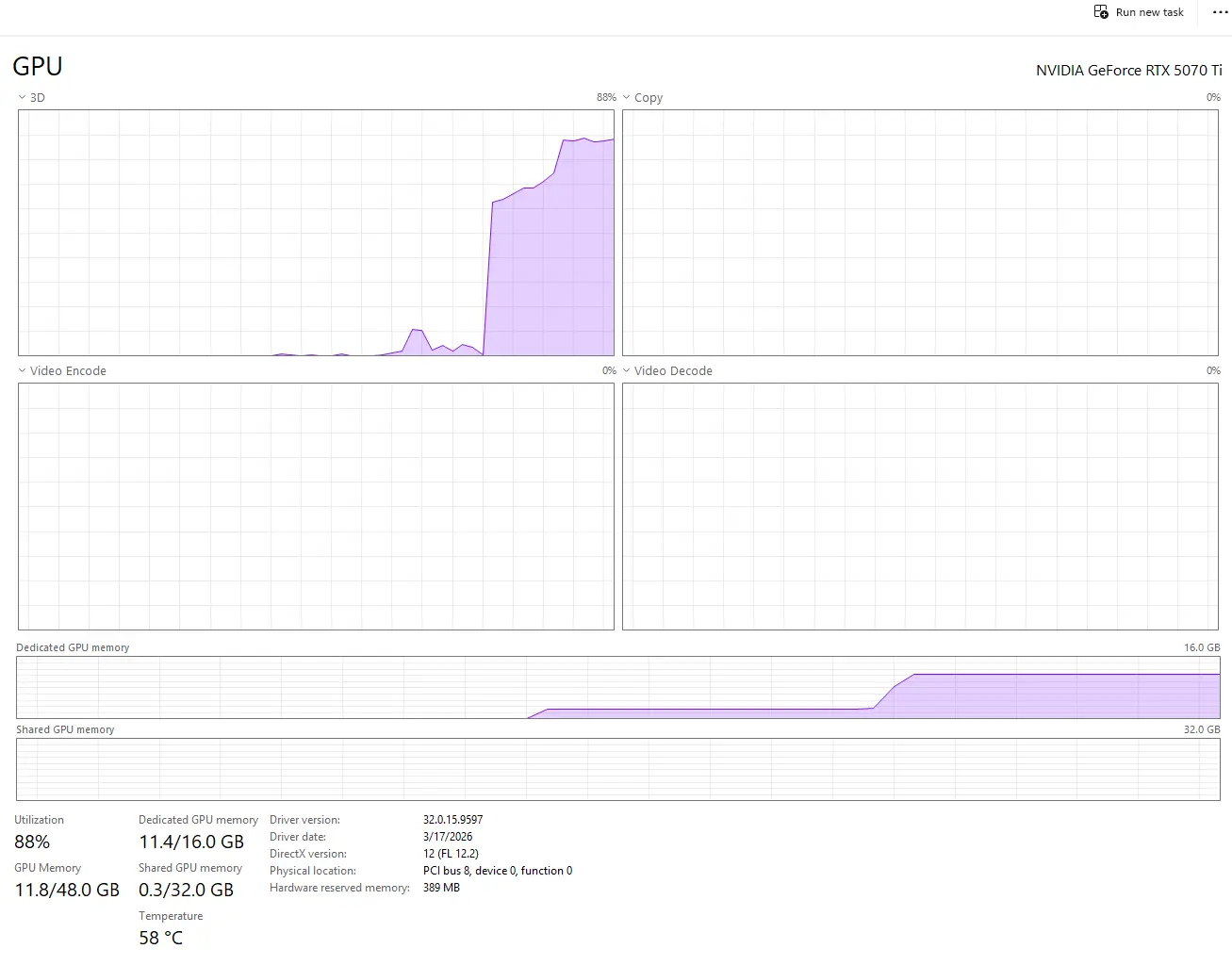Click the 389 MB hardware reserved value
This screenshot has width=1232, height=965.
[x=441, y=888]
